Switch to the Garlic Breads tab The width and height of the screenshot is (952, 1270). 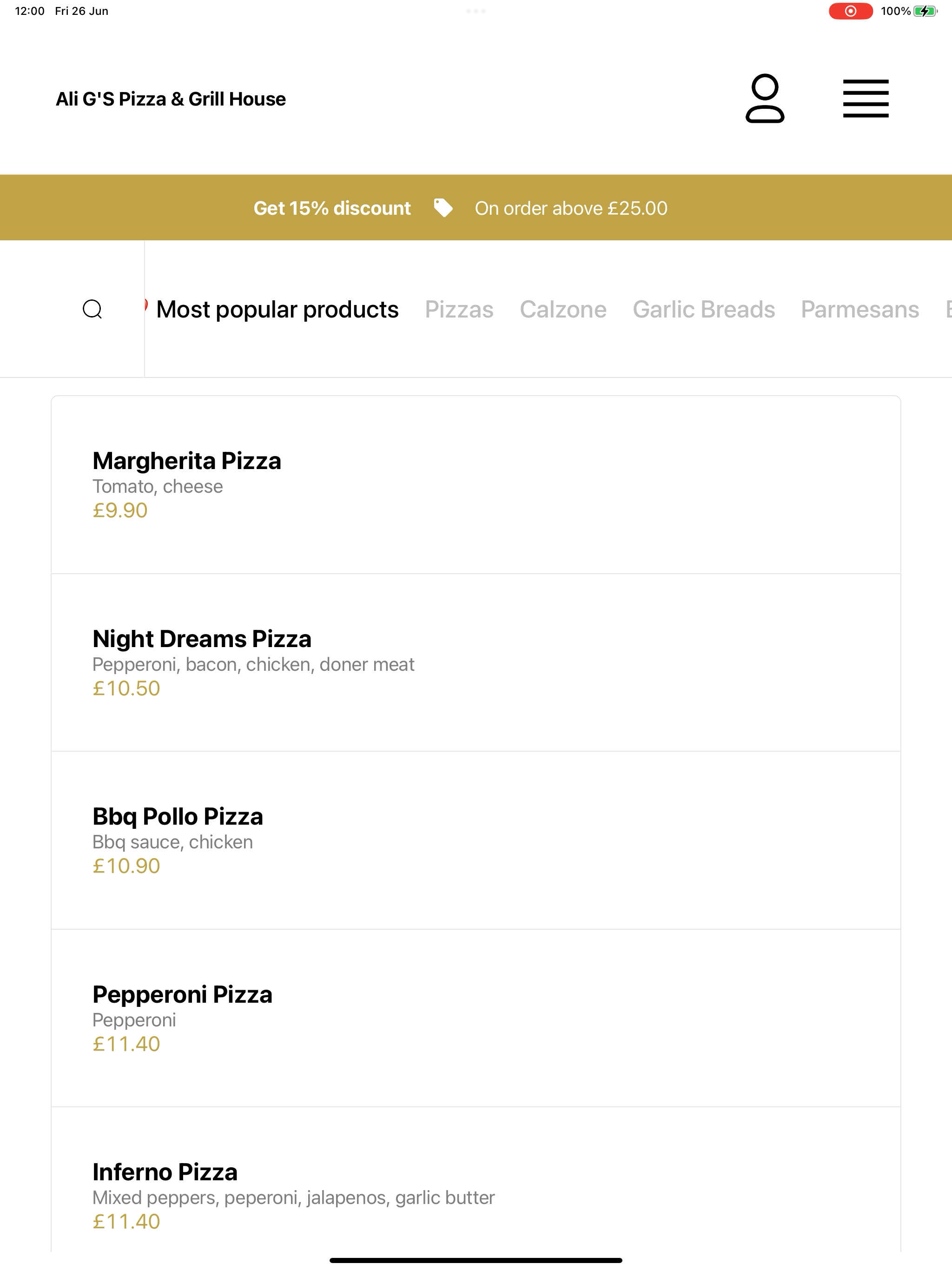(x=703, y=310)
